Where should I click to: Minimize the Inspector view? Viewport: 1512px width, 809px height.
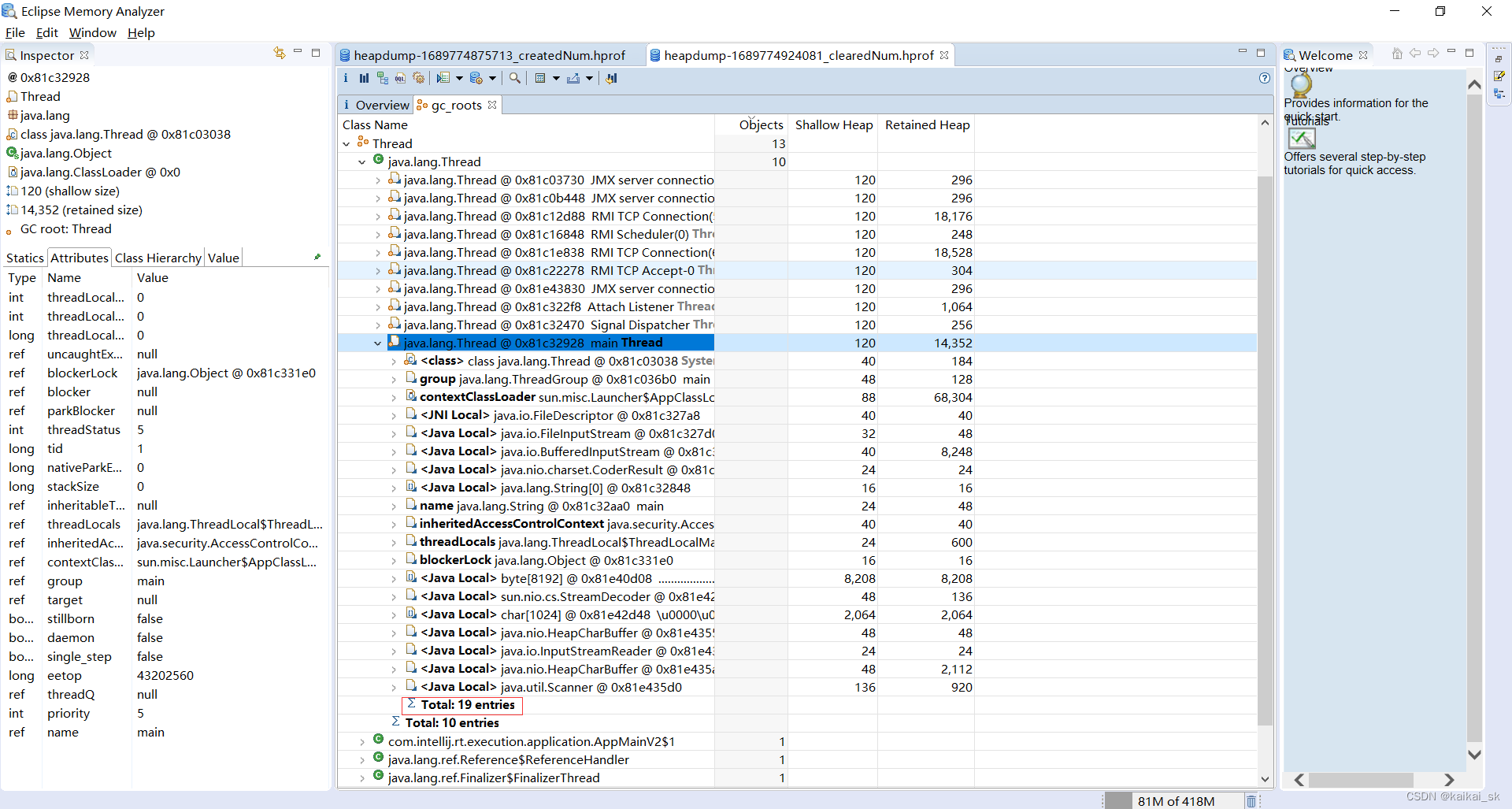298,52
